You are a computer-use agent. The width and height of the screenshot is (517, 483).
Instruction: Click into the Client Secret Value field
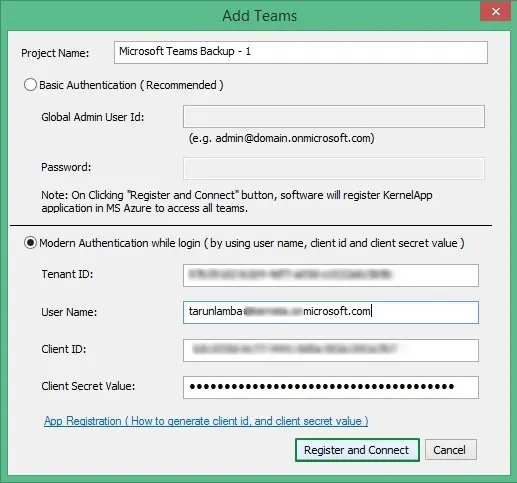tap(331, 387)
